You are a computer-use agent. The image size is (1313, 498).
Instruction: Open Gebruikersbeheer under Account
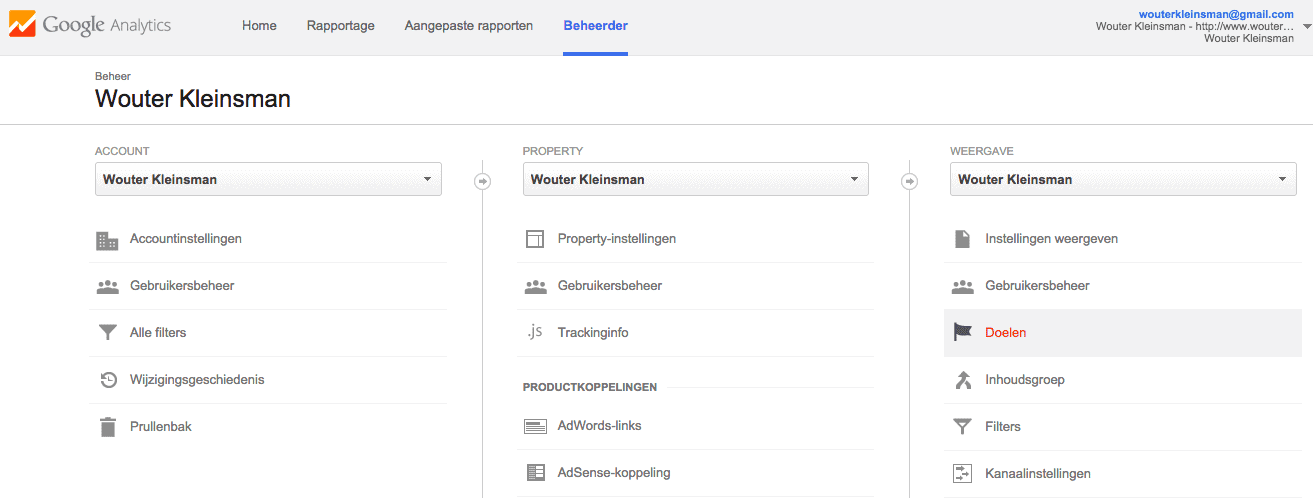182,286
